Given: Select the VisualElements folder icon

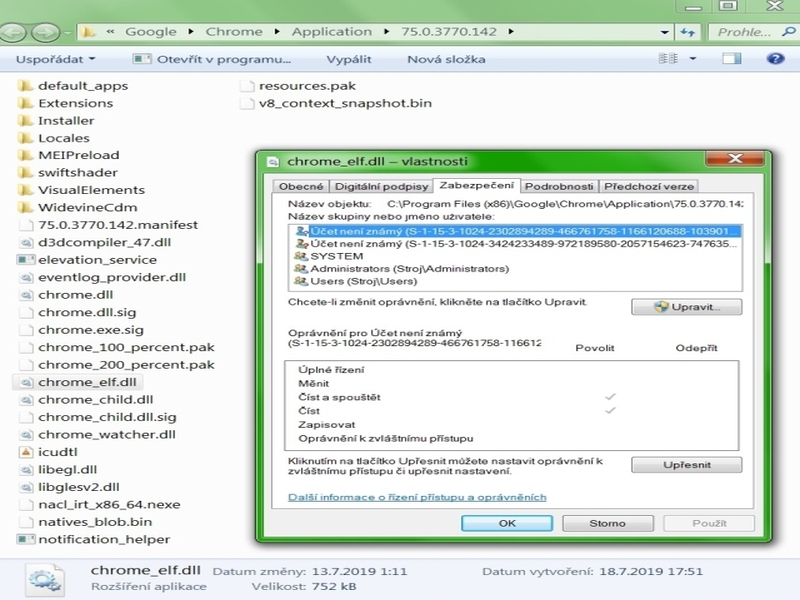Looking at the screenshot, I should 25,190.
